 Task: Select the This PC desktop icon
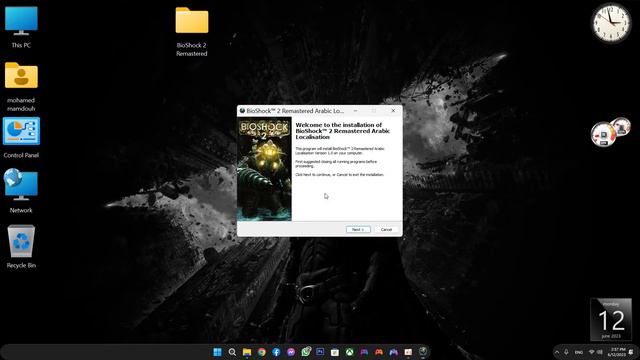click(21, 27)
